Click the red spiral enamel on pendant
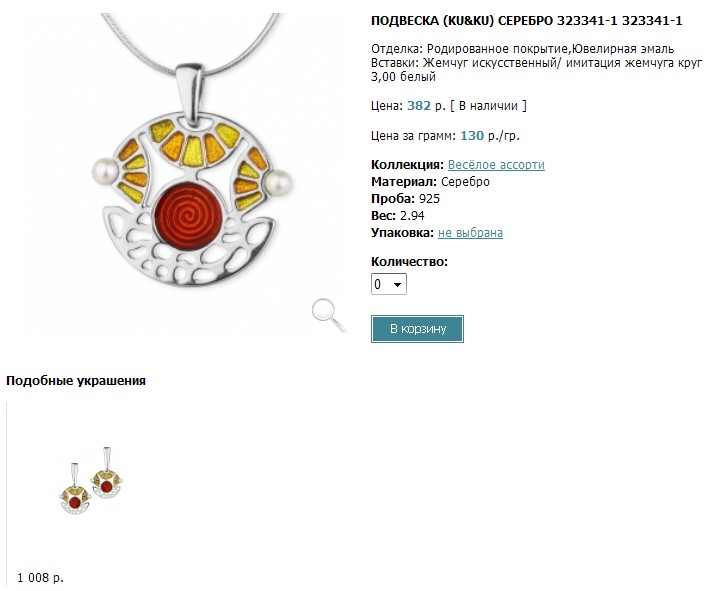This screenshot has height=591, width=721. point(189,215)
